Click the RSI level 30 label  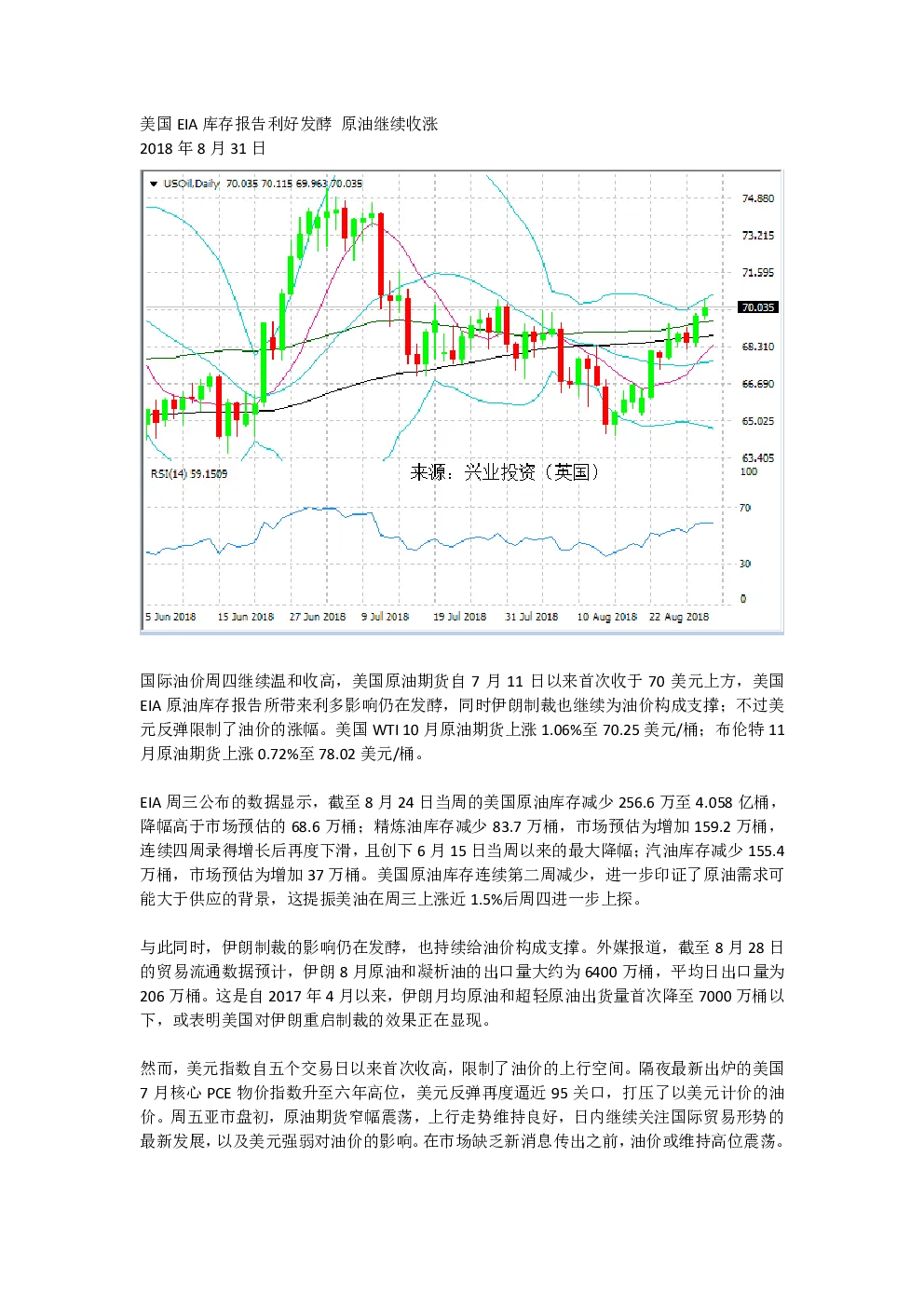click(745, 564)
